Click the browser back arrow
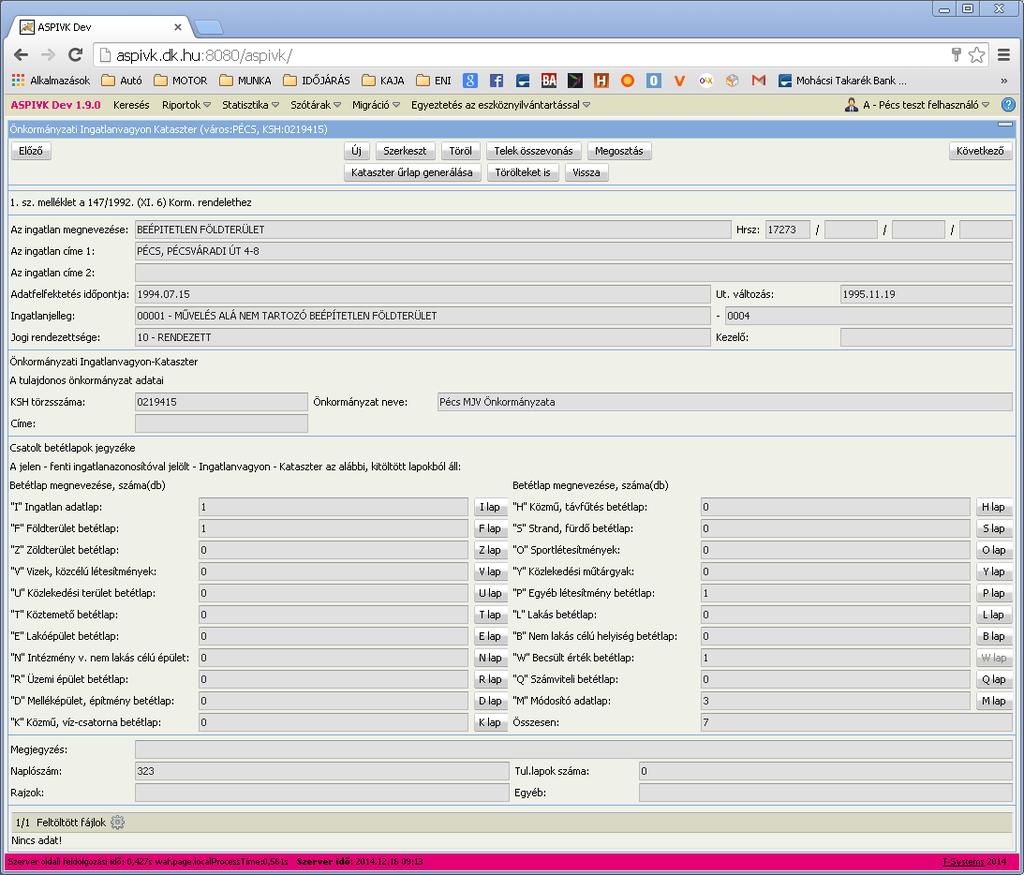The image size is (1024, 875). 21,55
